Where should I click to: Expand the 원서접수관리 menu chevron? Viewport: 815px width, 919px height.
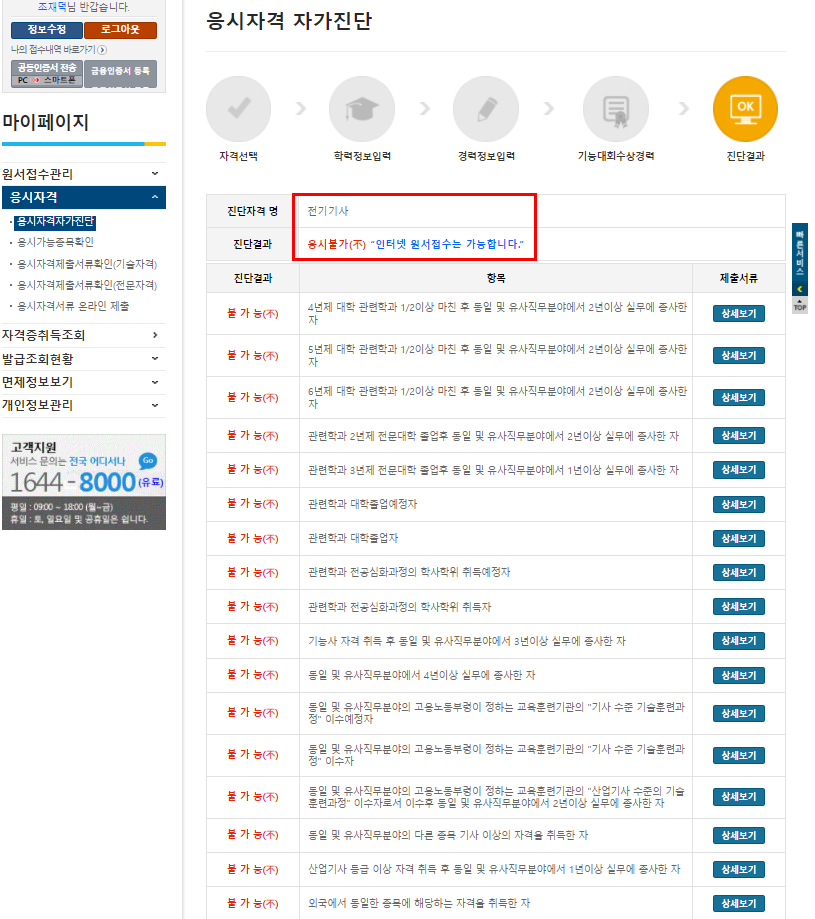[155, 173]
